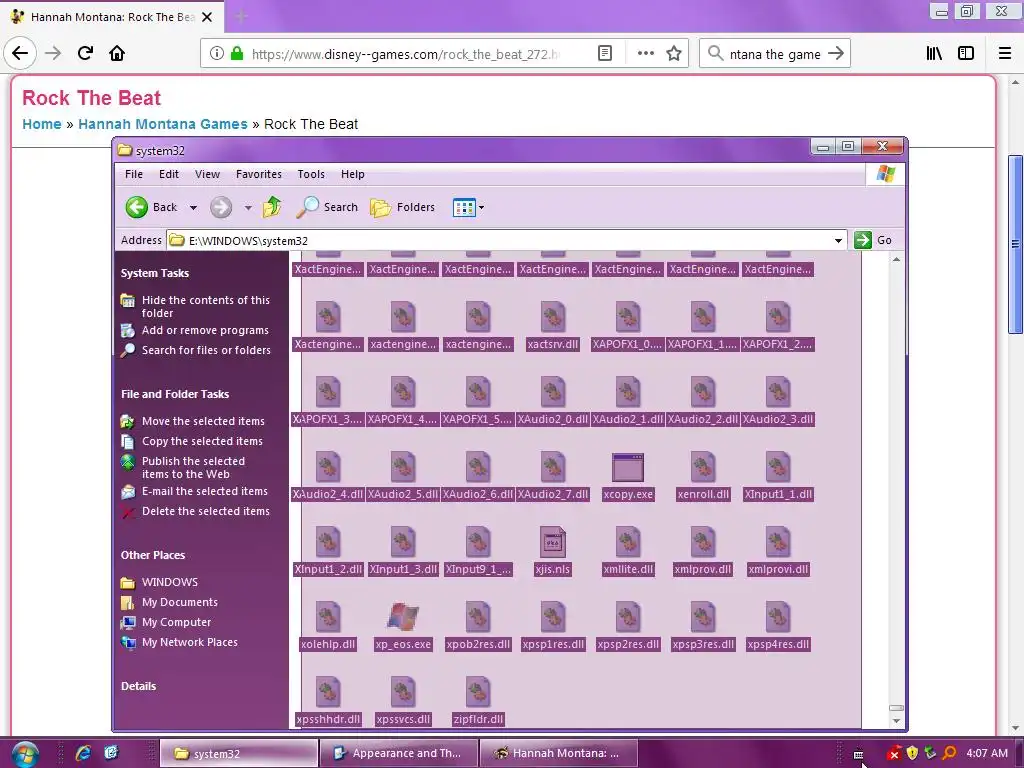Launch Internet Explorer from quick launch
1024x768 pixels.
pyautogui.click(x=83, y=753)
